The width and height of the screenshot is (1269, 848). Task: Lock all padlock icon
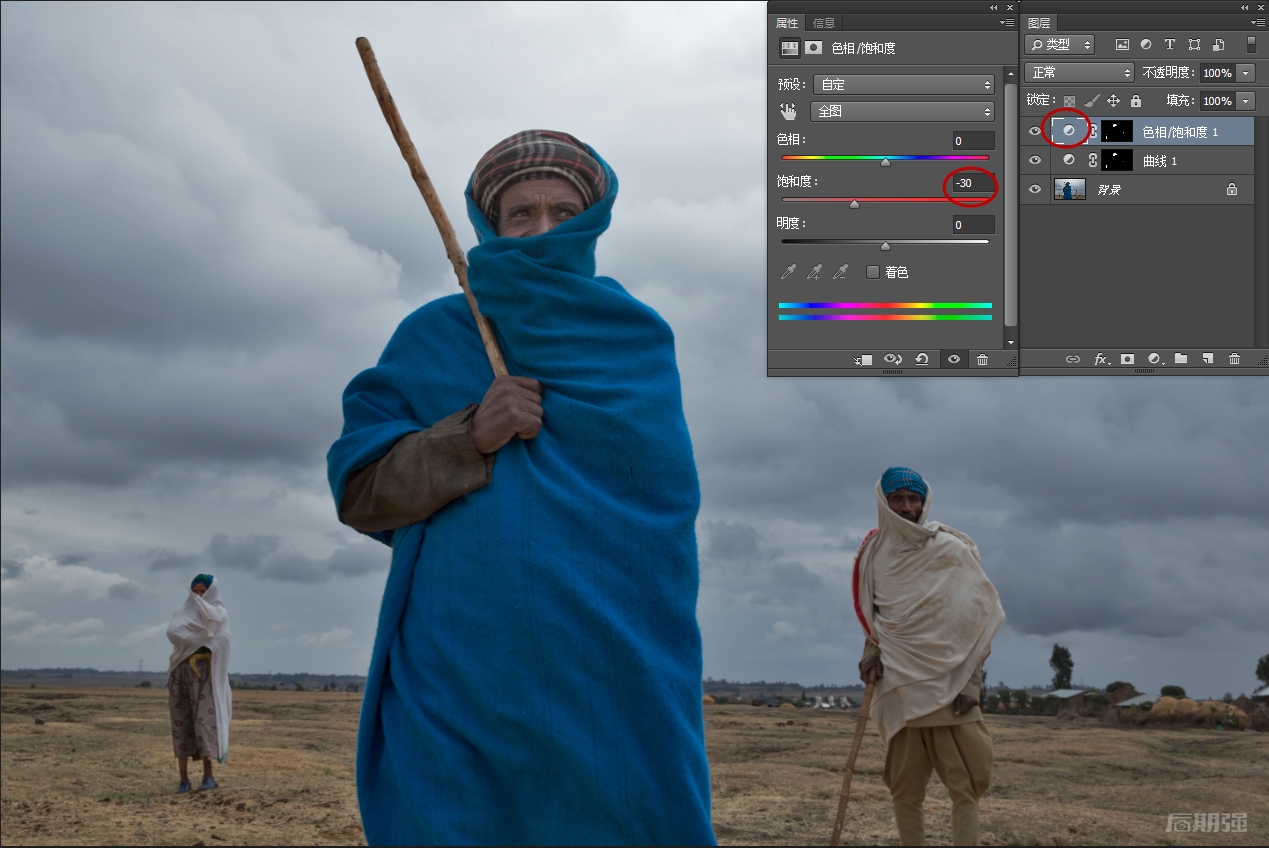pos(1136,101)
